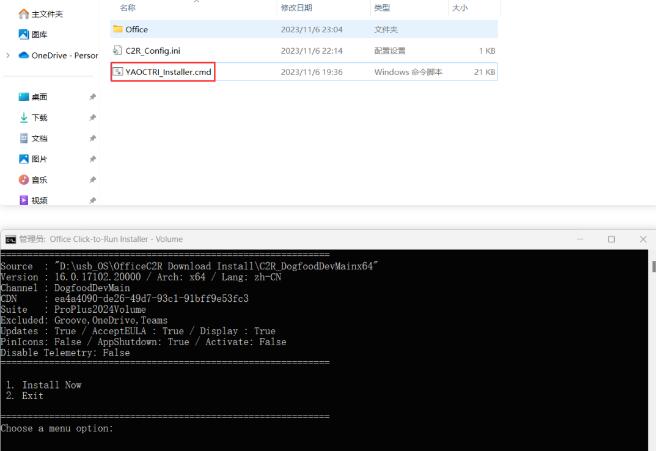
Task: Click the Disable Telemetry: False line
Action: point(65,353)
